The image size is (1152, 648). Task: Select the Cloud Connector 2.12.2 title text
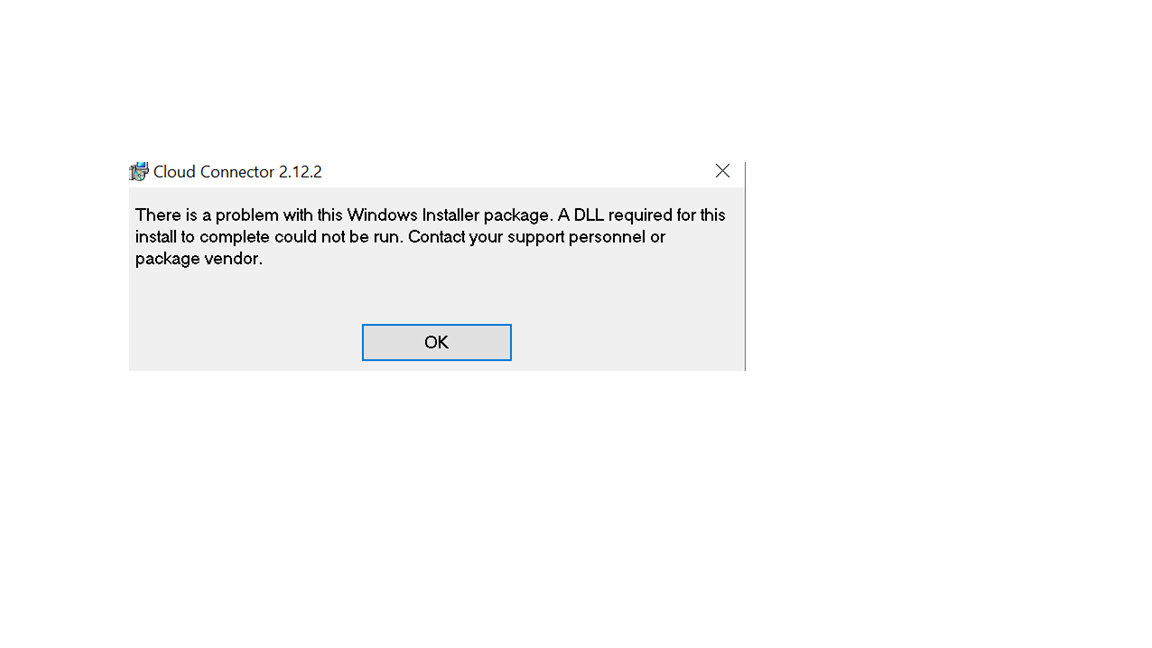tap(237, 171)
